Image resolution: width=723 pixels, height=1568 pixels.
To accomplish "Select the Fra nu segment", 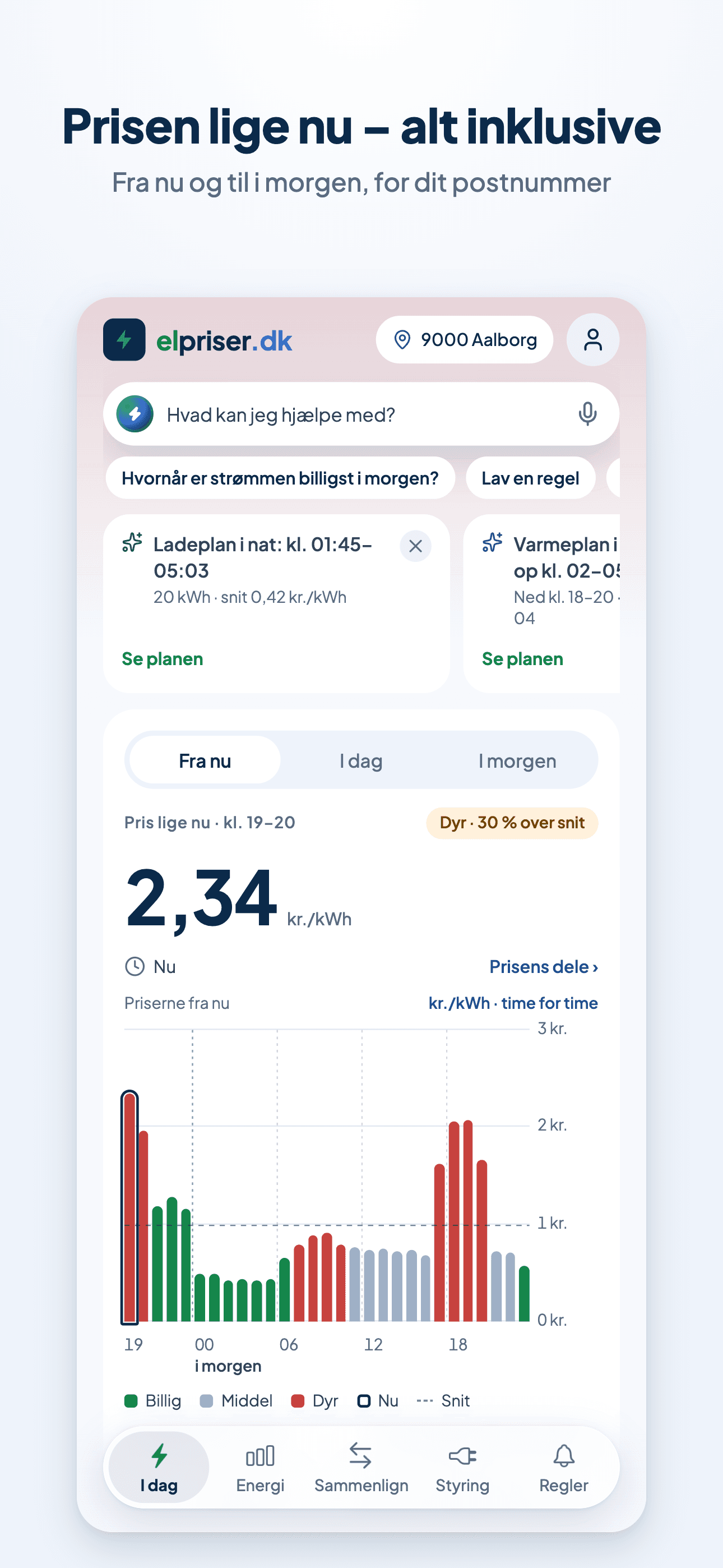I will [205, 760].
